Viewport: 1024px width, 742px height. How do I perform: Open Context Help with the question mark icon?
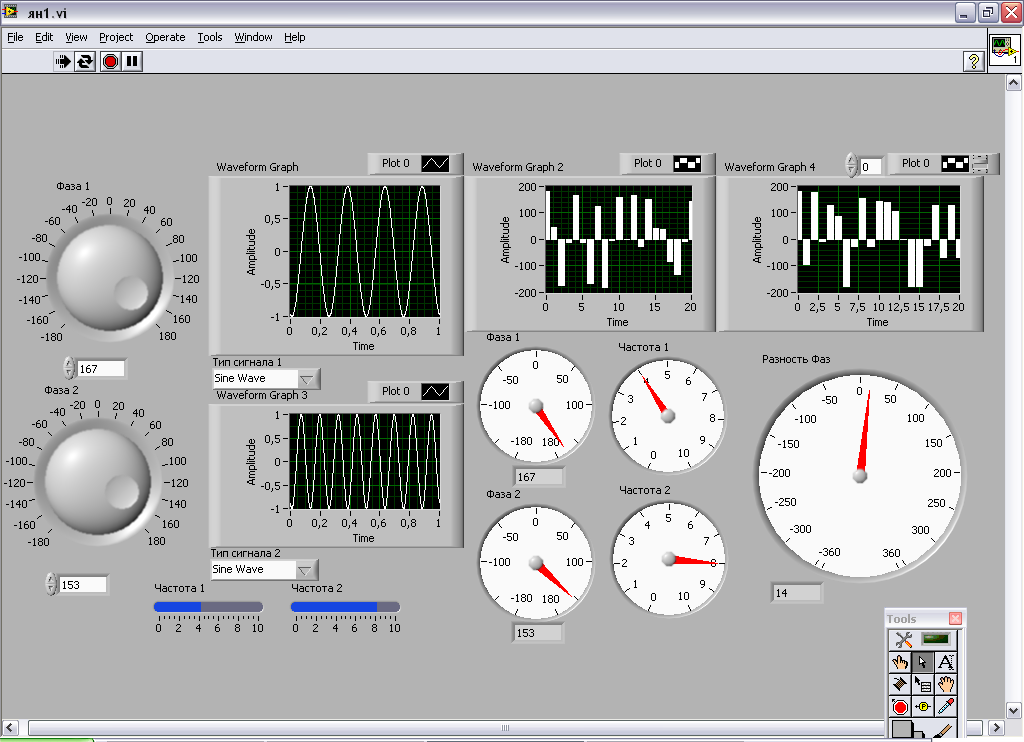(x=973, y=61)
